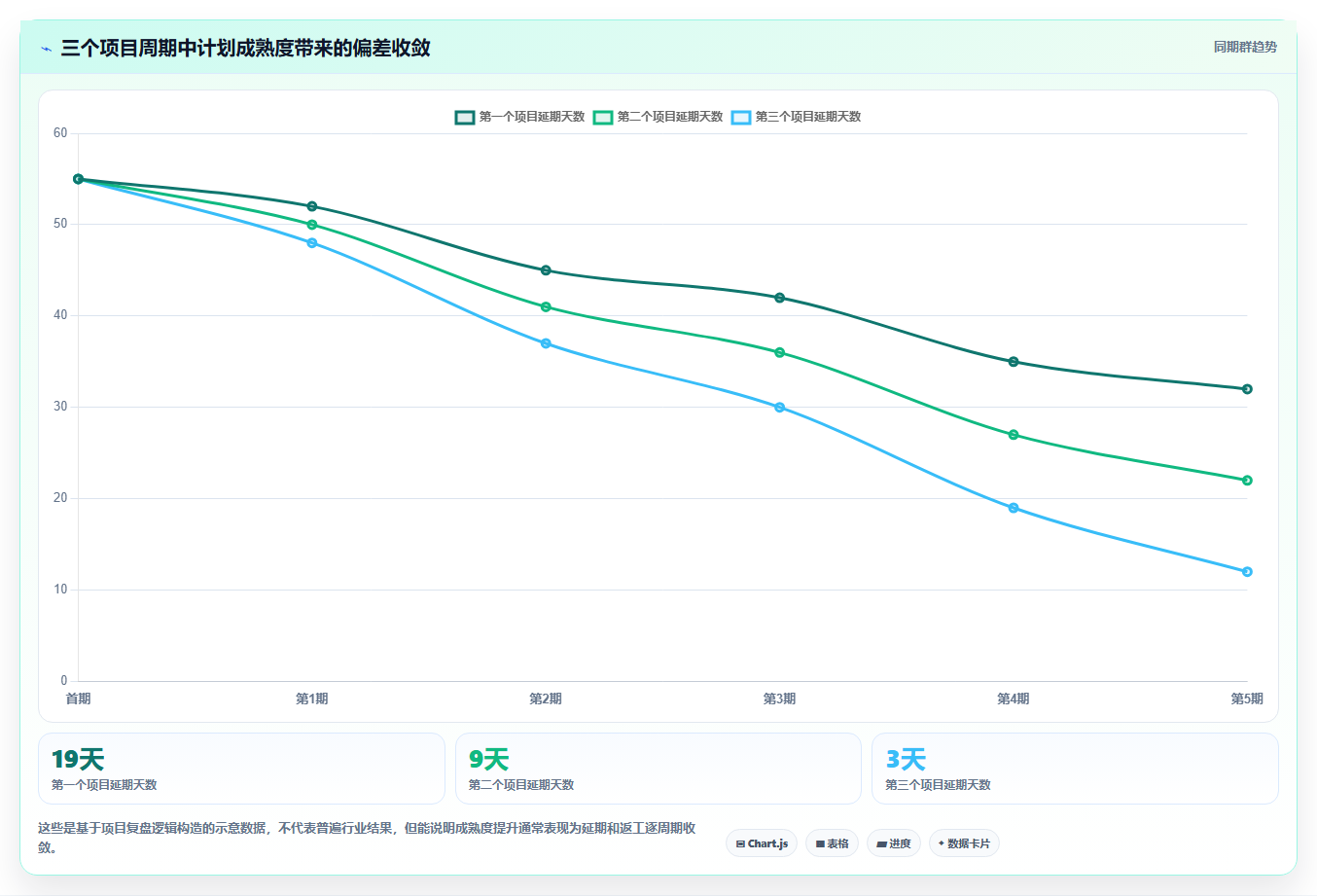Image resolution: width=1317 pixels, height=896 pixels.
Task: Click the 第4期 x-axis label
Action: [x=1014, y=699]
